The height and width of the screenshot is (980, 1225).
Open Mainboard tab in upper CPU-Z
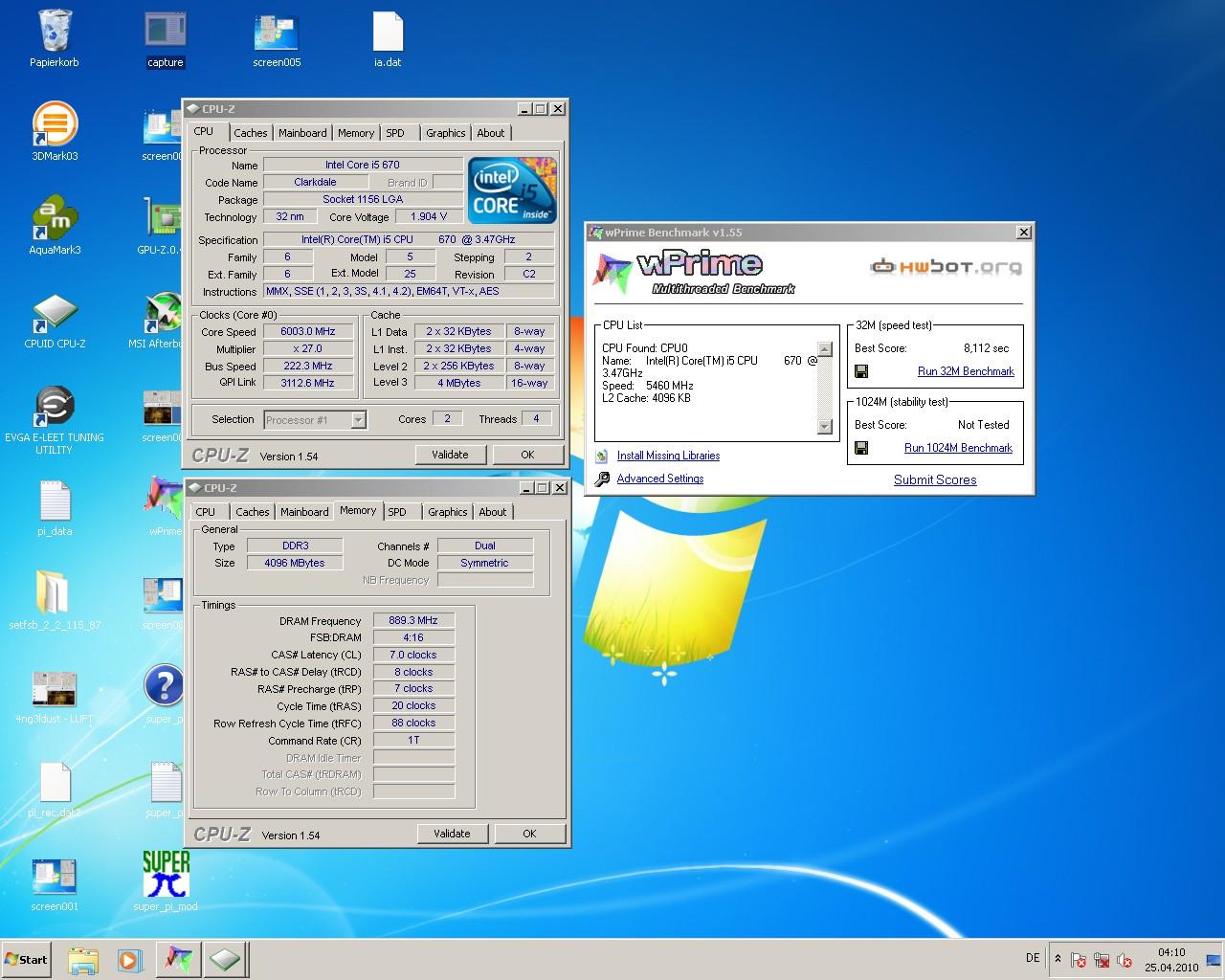(302, 133)
